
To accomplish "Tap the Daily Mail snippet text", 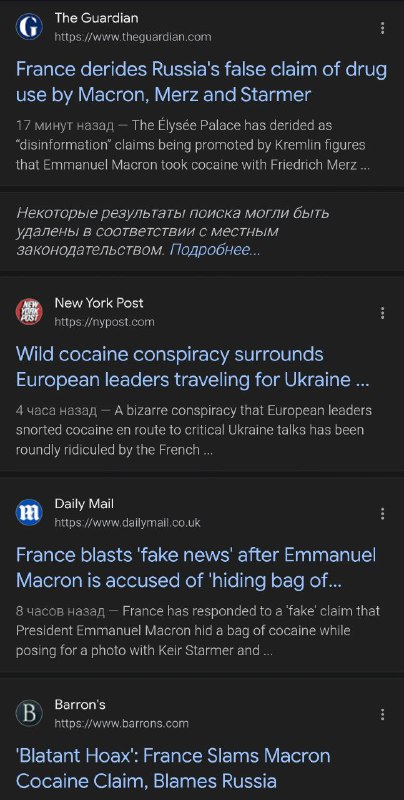I will pos(198,631).
